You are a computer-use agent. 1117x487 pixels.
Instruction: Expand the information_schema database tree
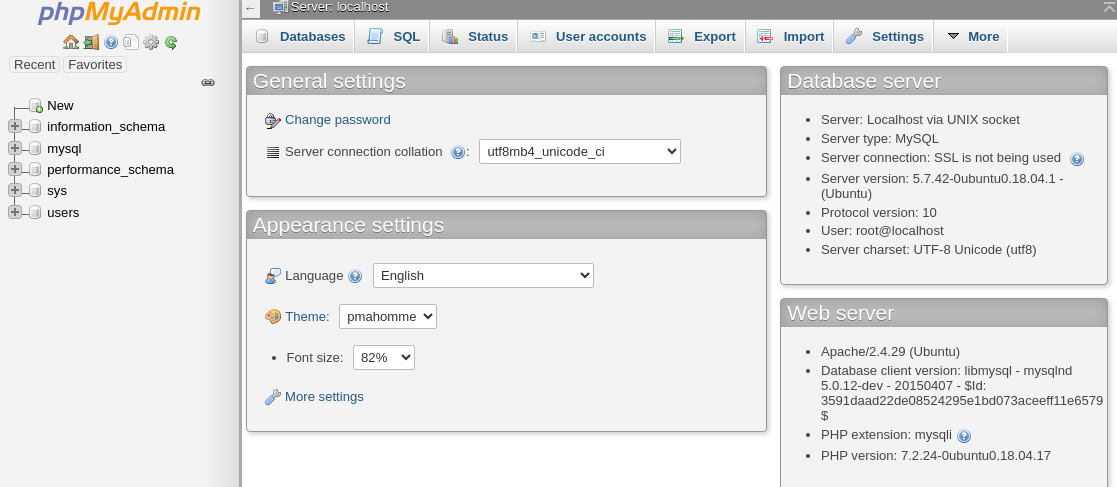click(15, 126)
